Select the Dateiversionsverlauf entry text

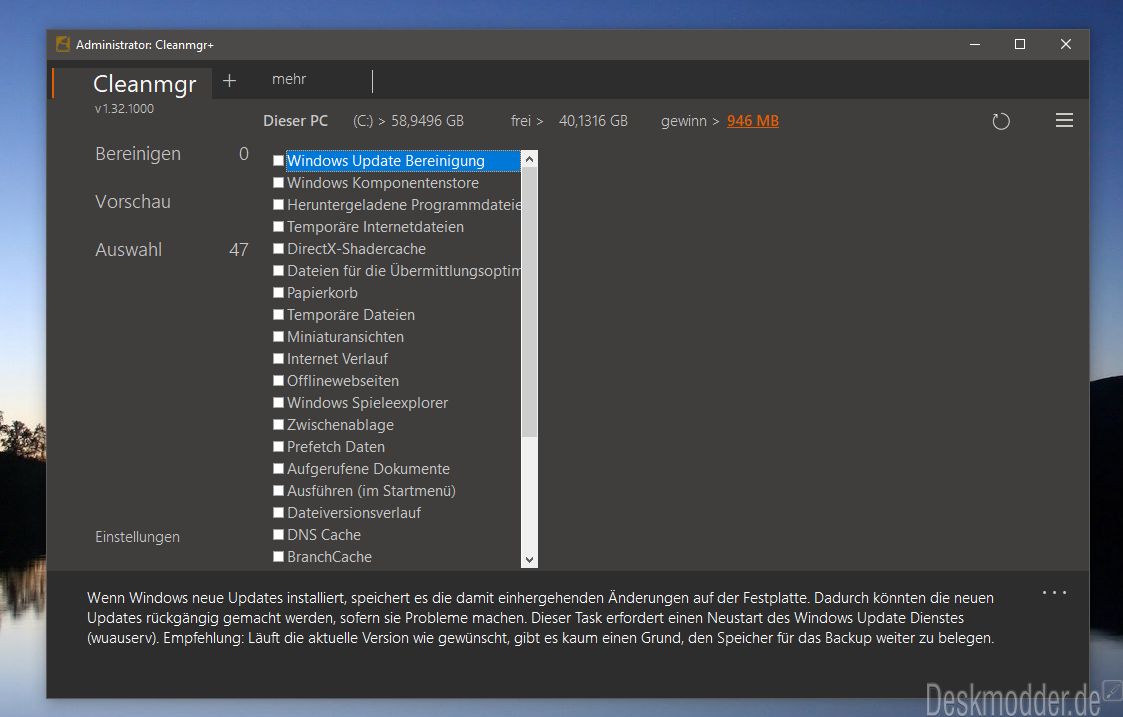pyautogui.click(x=354, y=513)
